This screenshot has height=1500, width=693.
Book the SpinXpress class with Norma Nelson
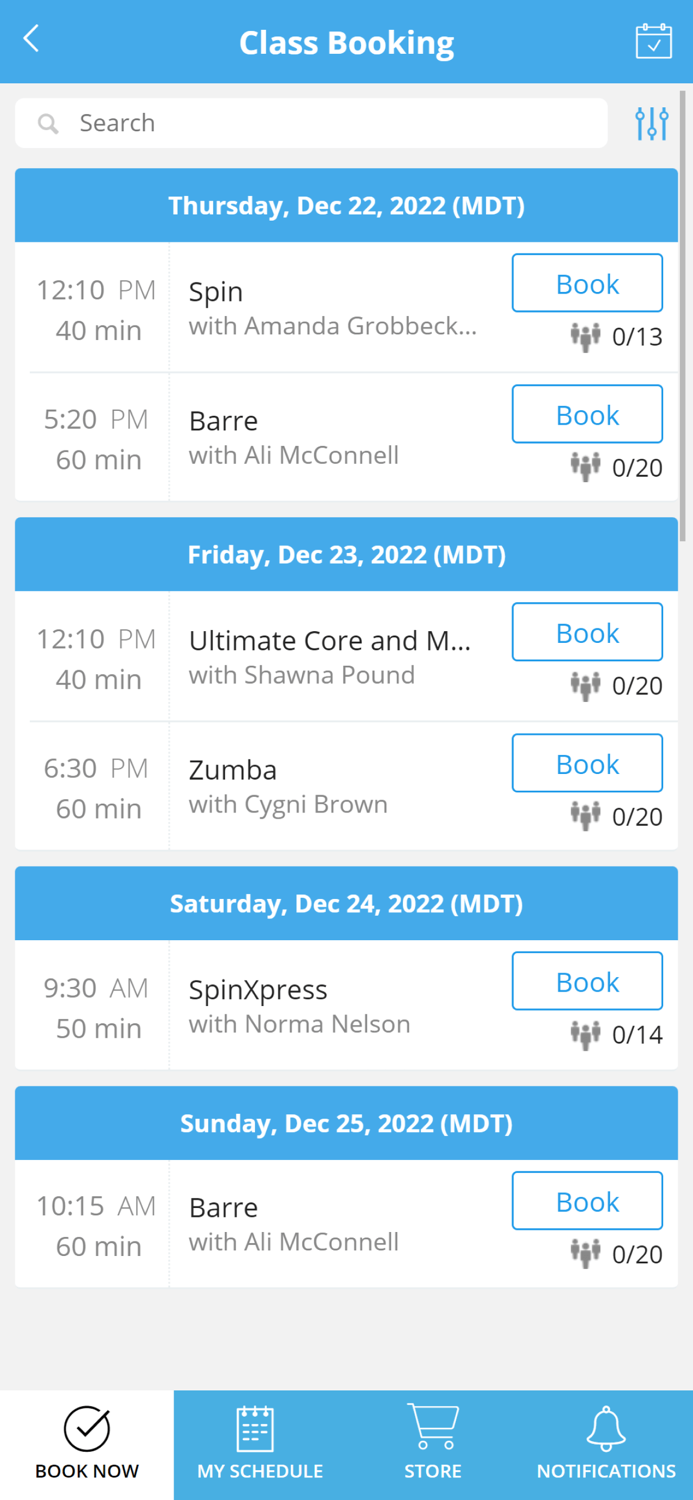(587, 981)
